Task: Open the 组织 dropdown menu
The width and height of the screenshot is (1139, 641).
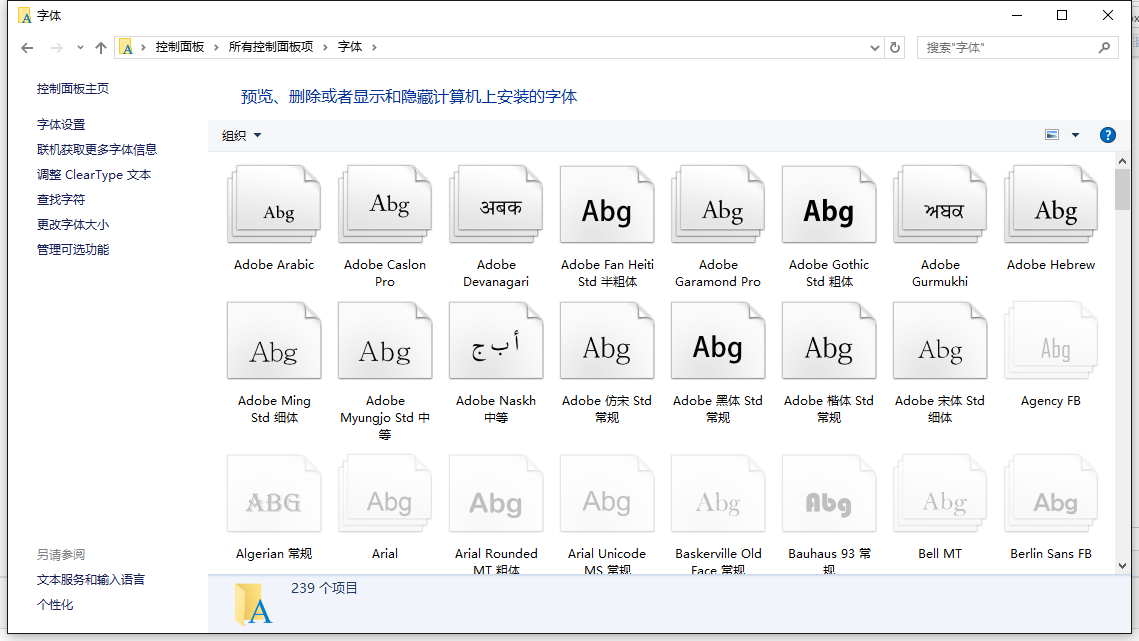Action: pos(241,136)
